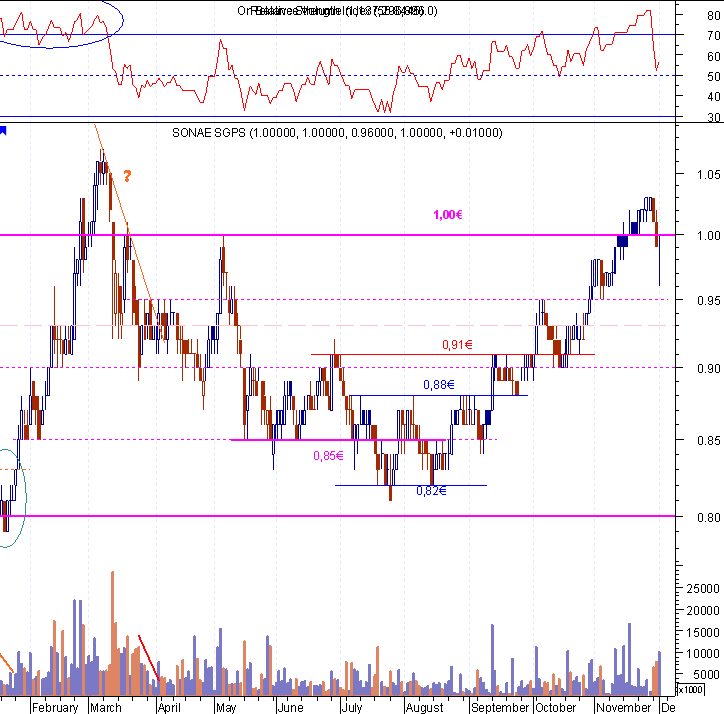Image resolution: width=724 pixels, height=714 pixels.
Task: Click the April label on the date axis
Action: [169, 708]
